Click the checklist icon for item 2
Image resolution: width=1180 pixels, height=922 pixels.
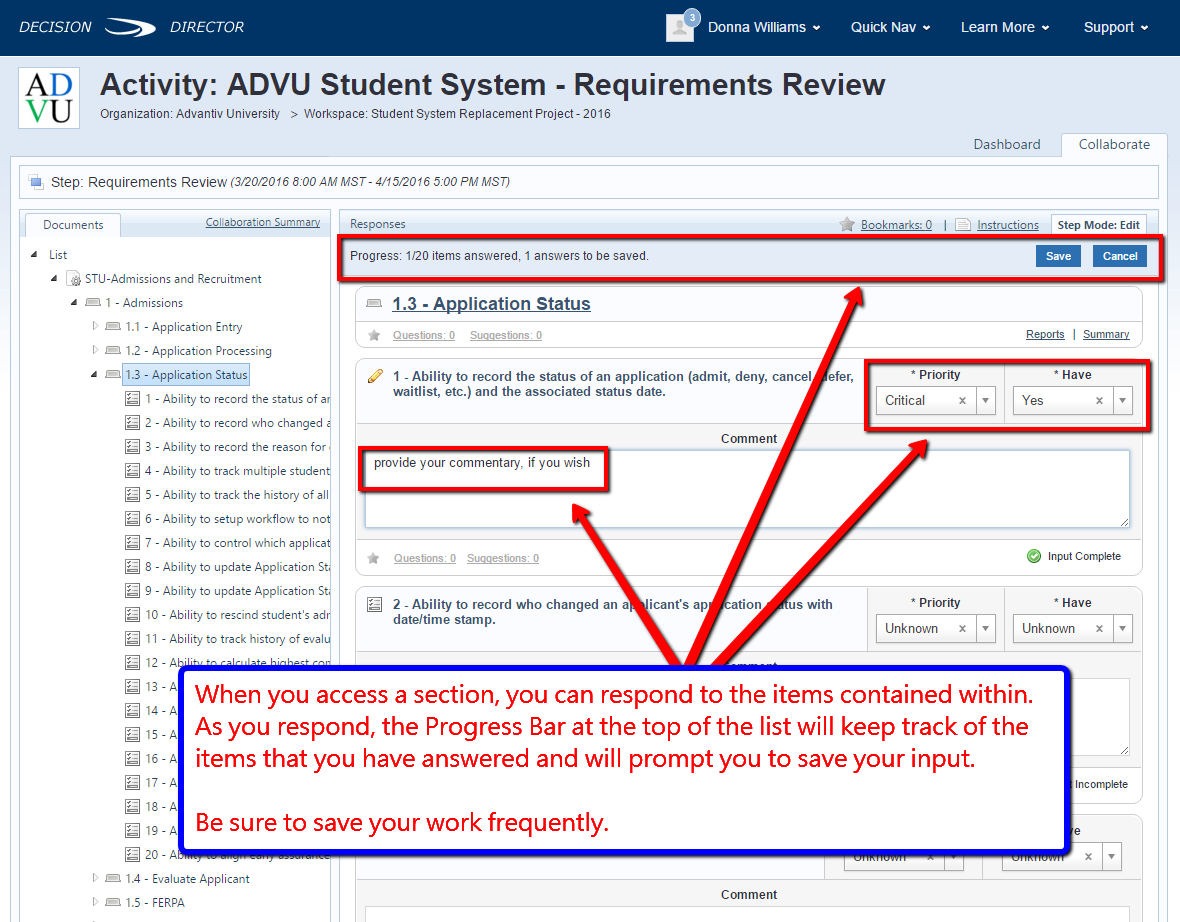point(374,604)
